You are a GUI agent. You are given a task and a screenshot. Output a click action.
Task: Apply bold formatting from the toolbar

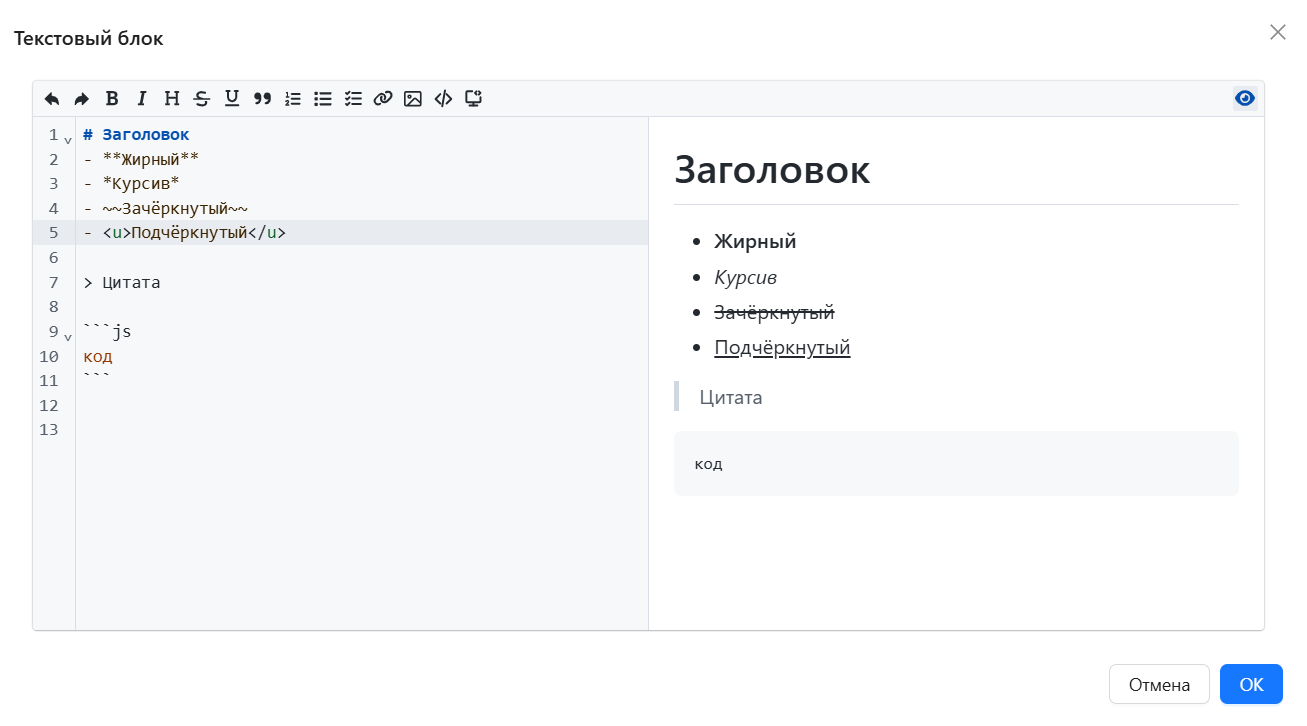tap(112, 98)
